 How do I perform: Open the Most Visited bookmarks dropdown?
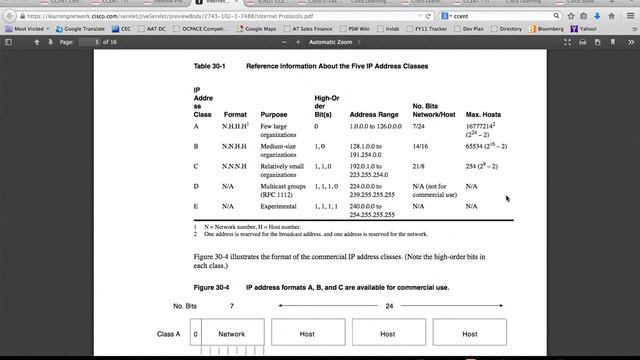27,29
